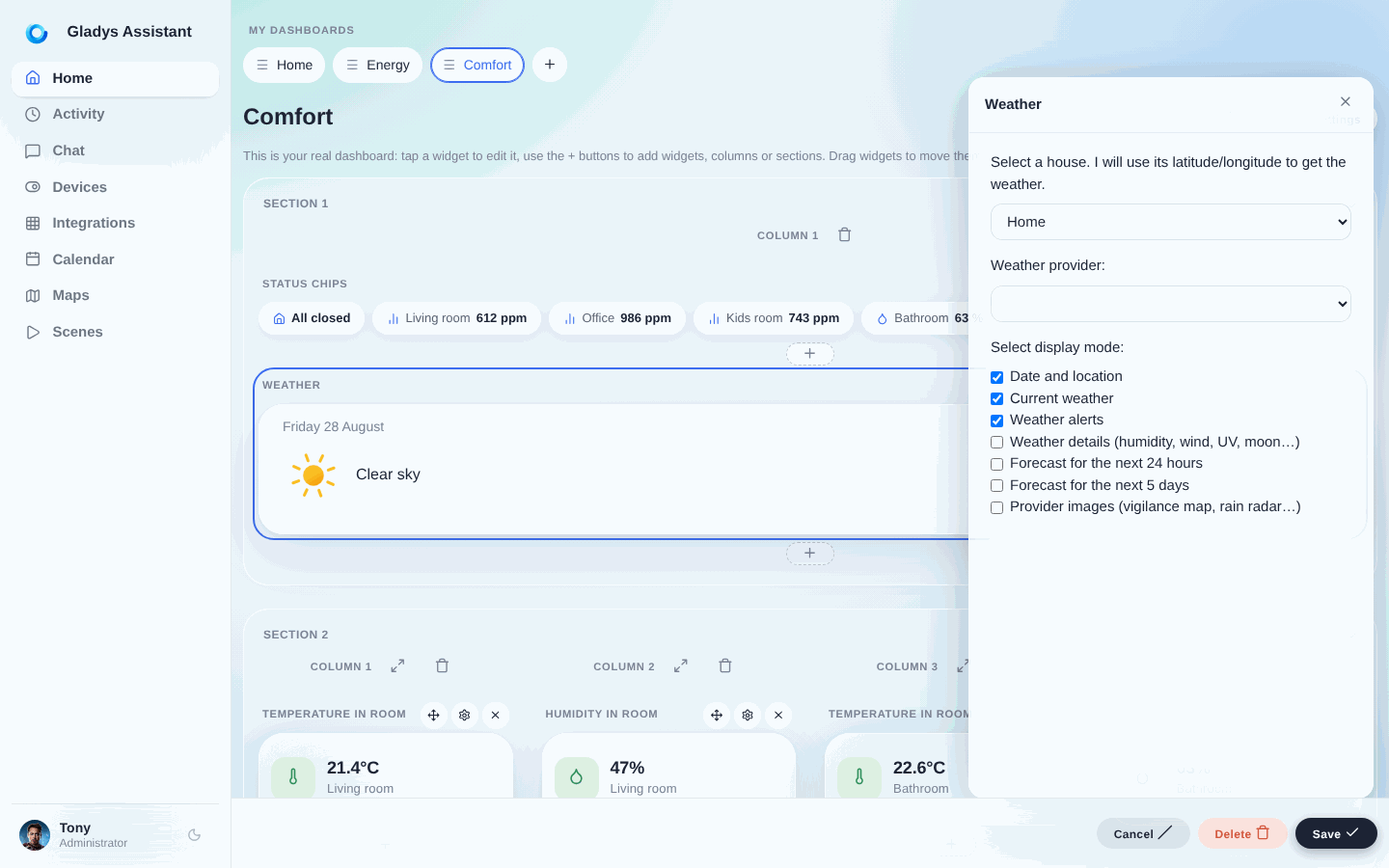1389x868 pixels.
Task: Move the first Temperature in room widget
Action: (434, 715)
